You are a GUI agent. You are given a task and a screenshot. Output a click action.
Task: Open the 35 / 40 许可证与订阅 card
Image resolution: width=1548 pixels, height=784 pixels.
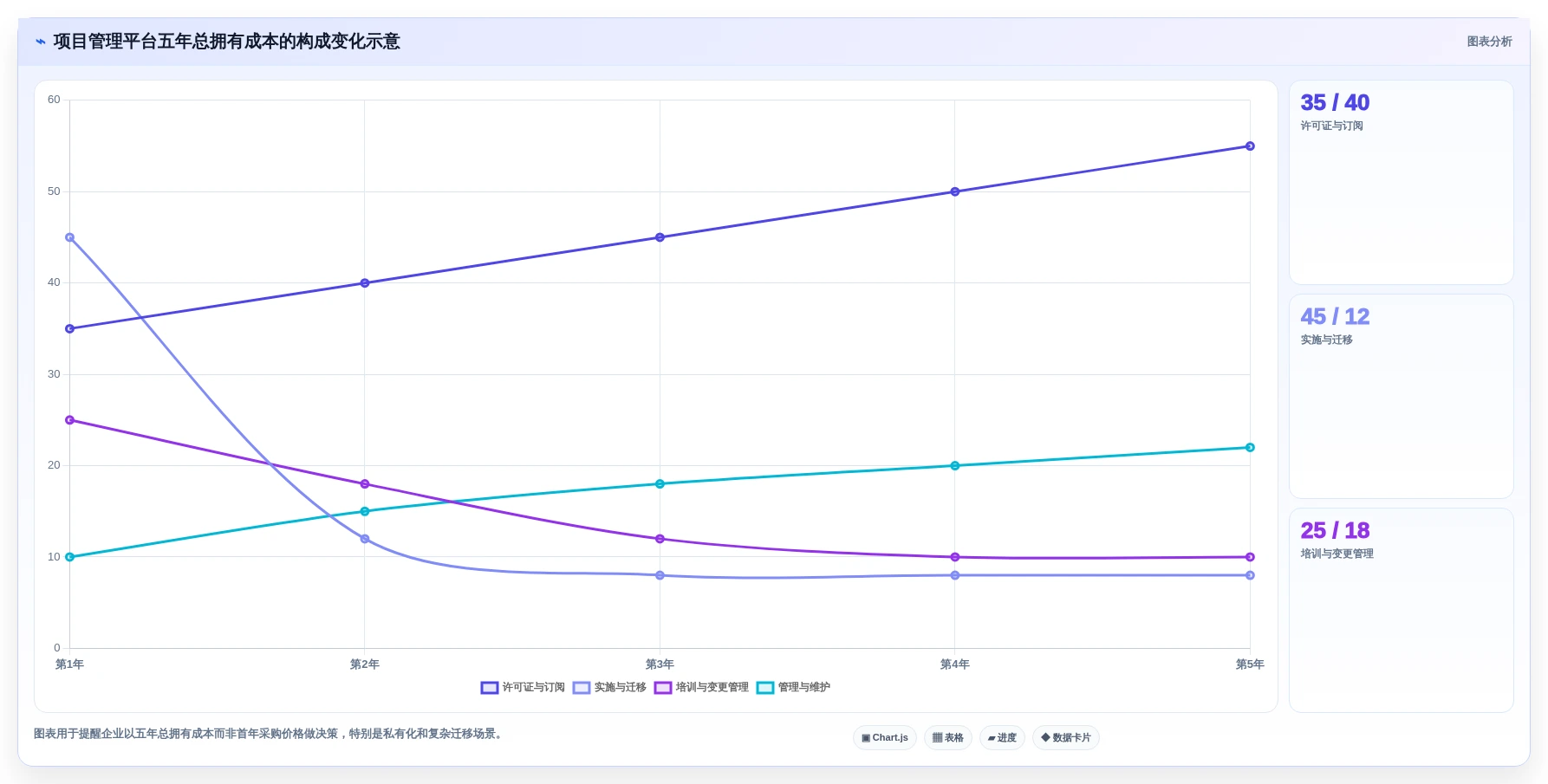(1402, 183)
